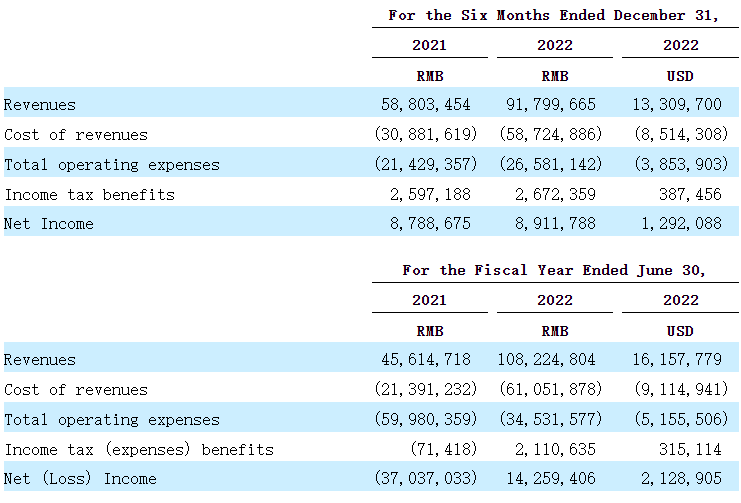Screen dimensions: 741x503
Task: Select USD net income 1,292,088
Action: tap(680, 224)
